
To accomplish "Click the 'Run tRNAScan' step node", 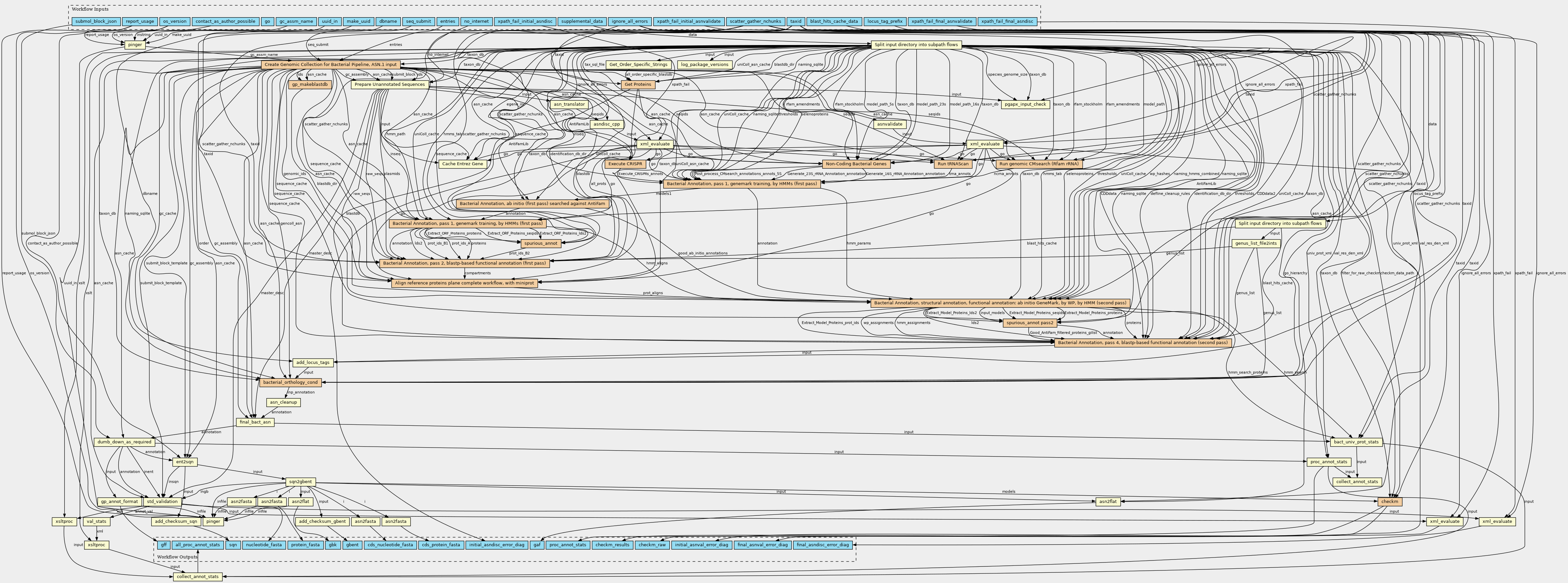I will (x=953, y=164).
